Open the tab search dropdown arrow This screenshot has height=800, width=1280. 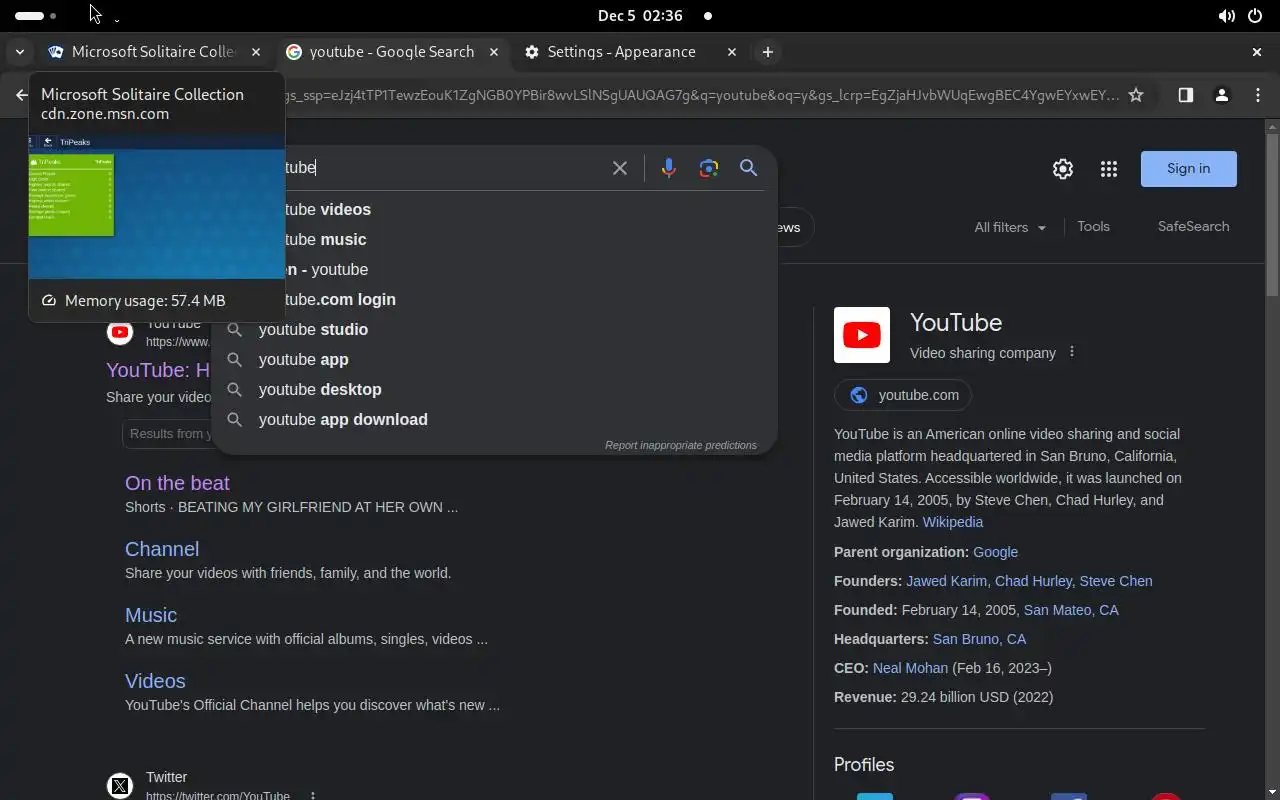pos(19,52)
